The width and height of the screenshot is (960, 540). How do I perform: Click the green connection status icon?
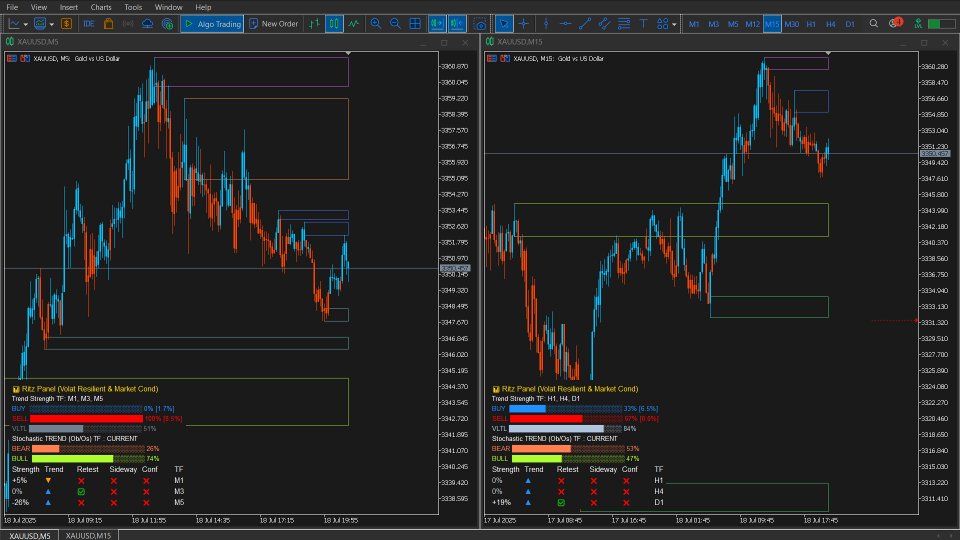(918, 24)
